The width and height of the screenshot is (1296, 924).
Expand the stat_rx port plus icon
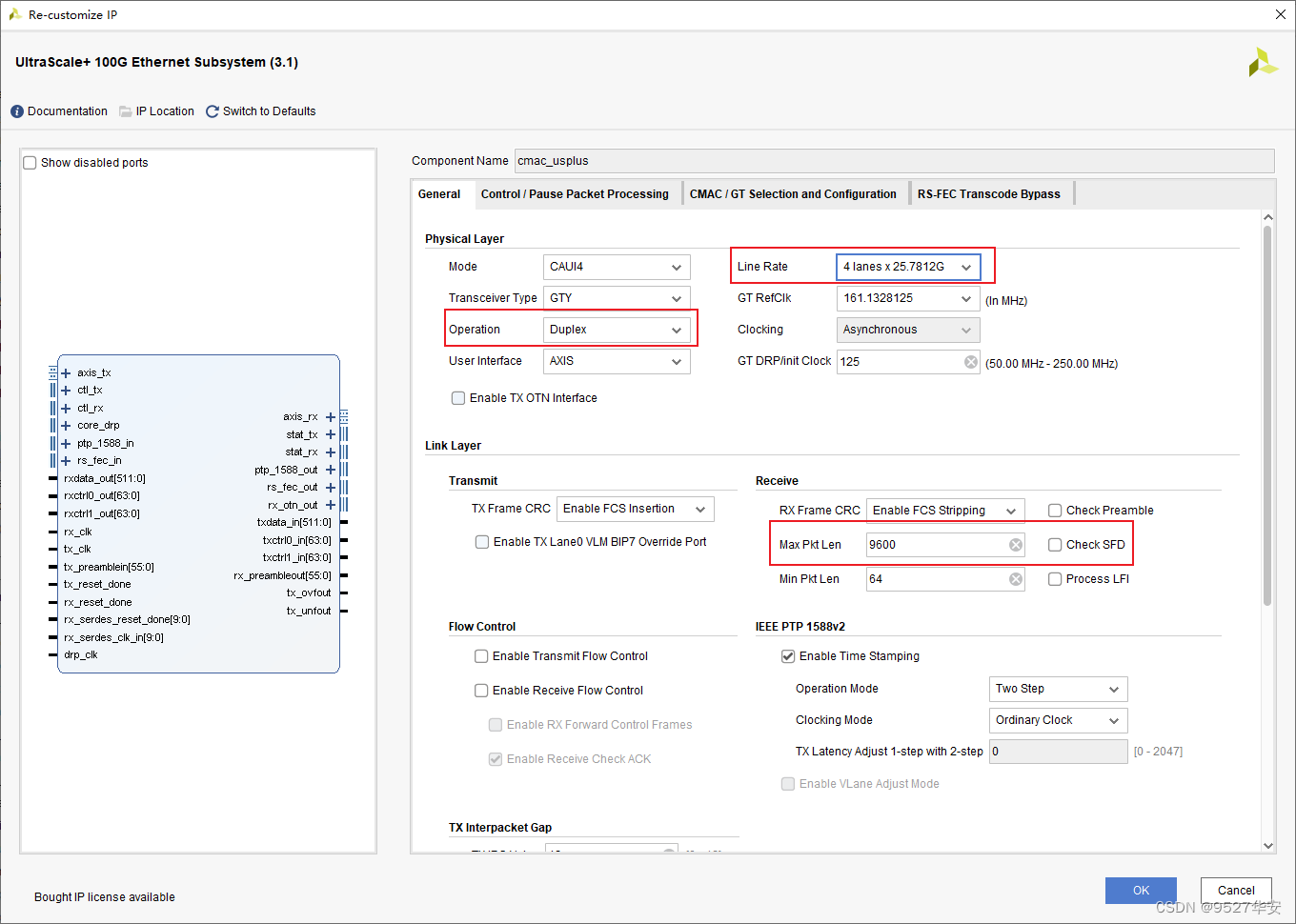[x=331, y=452]
